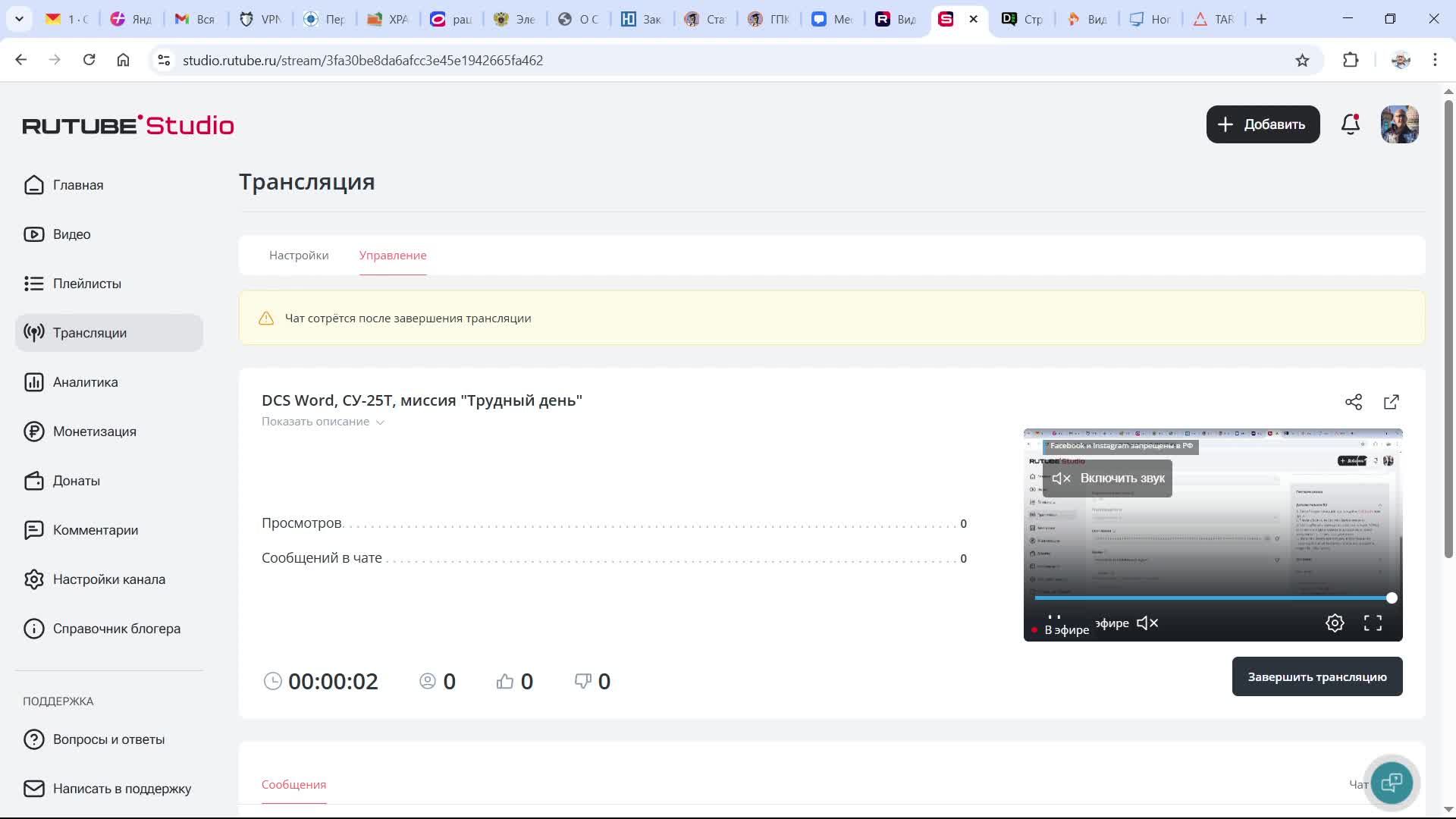
Task: Click the page vertical scrollbar
Action: pos(1448,329)
